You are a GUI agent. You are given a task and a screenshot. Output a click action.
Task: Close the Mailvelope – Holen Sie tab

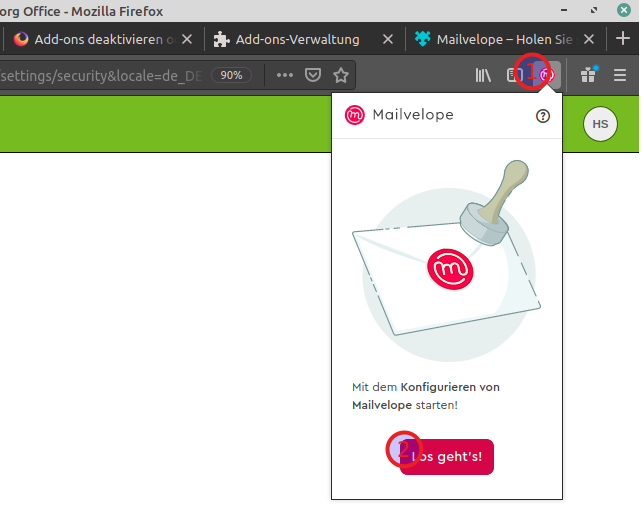pyautogui.click(x=589, y=39)
